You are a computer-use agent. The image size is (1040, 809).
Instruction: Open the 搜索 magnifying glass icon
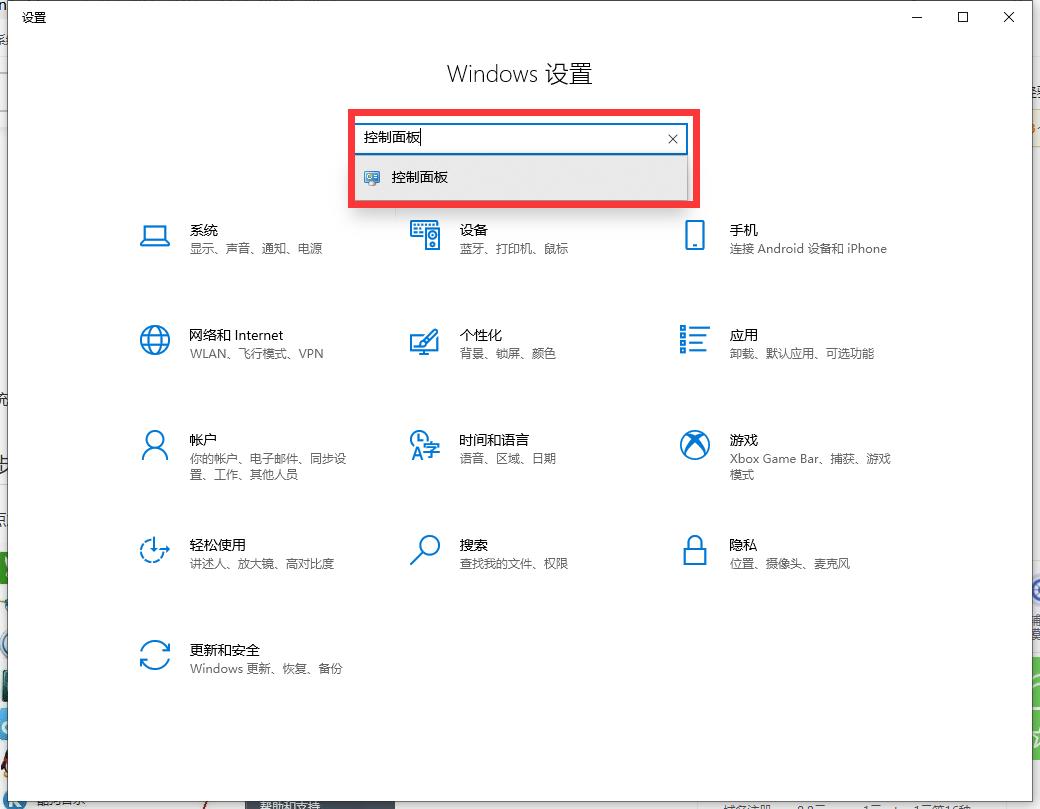click(425, 550)
